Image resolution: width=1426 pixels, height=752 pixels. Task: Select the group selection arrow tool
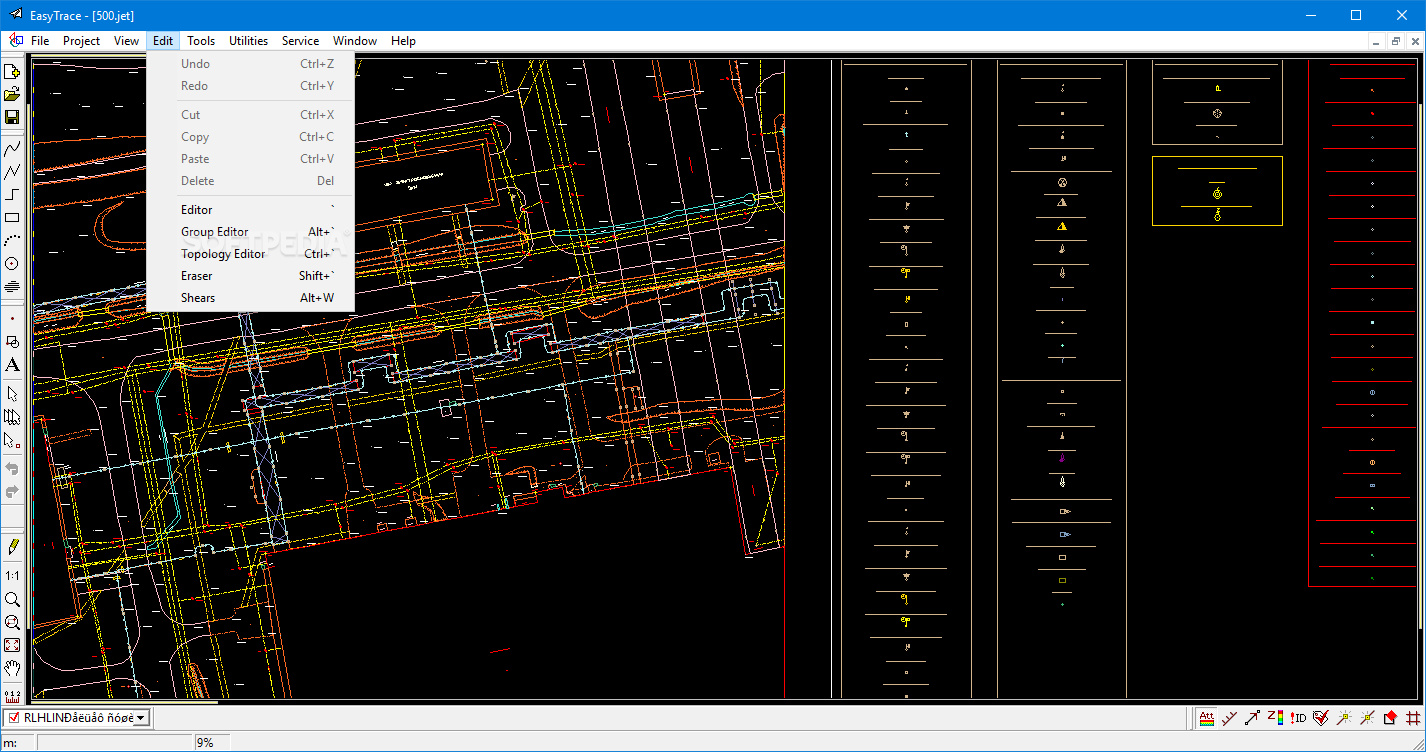[x=12, y=417]
